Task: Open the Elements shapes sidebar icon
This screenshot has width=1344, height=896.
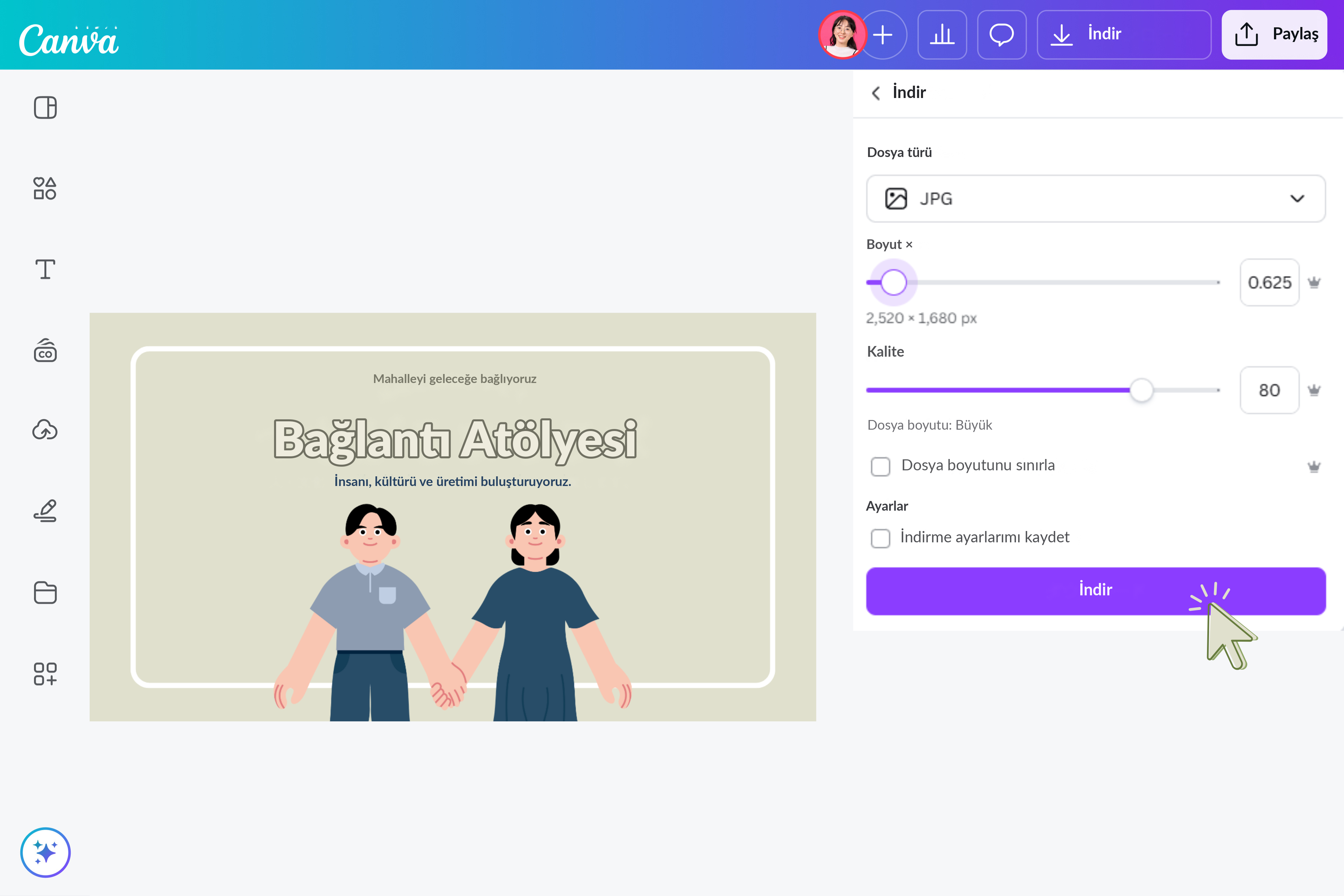Action: (x=45, y=188)
